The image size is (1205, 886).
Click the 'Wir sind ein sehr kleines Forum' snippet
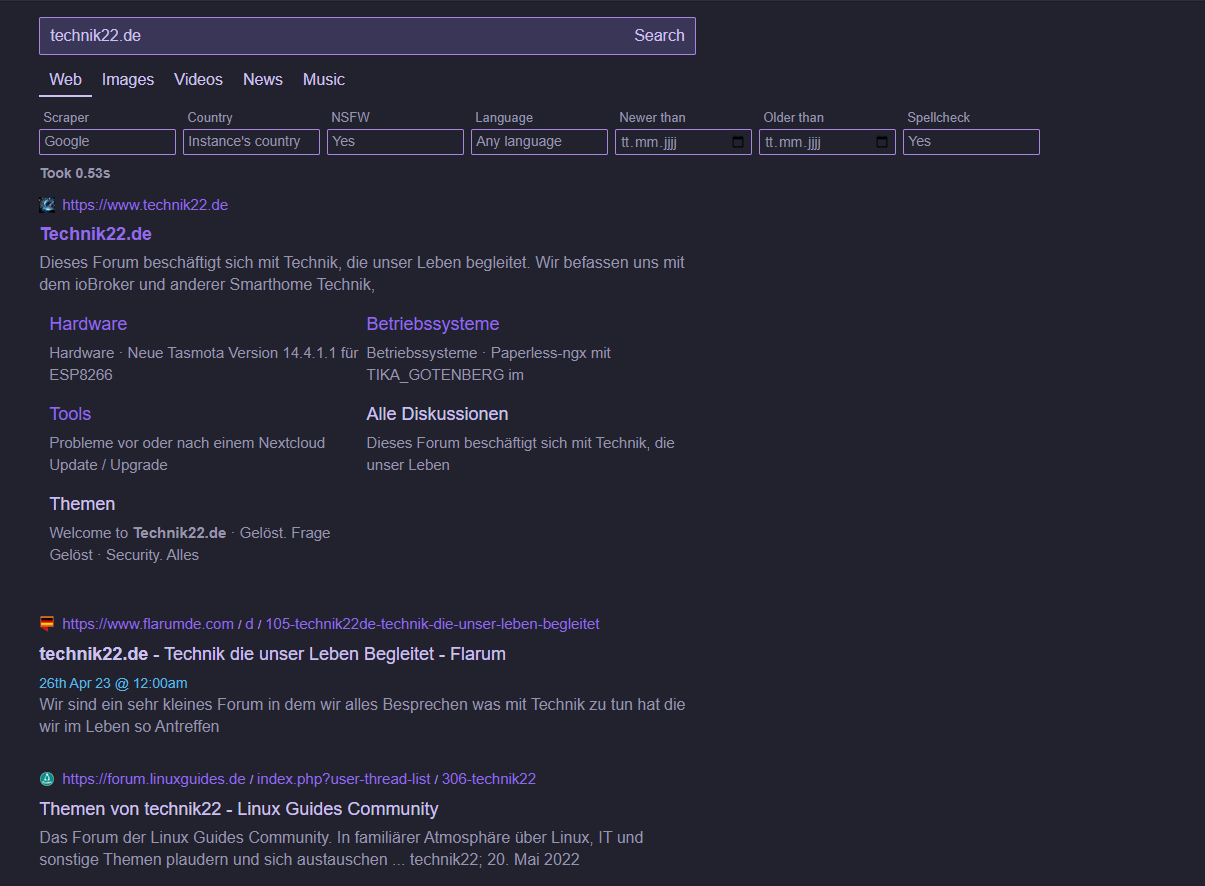(362, 715)
